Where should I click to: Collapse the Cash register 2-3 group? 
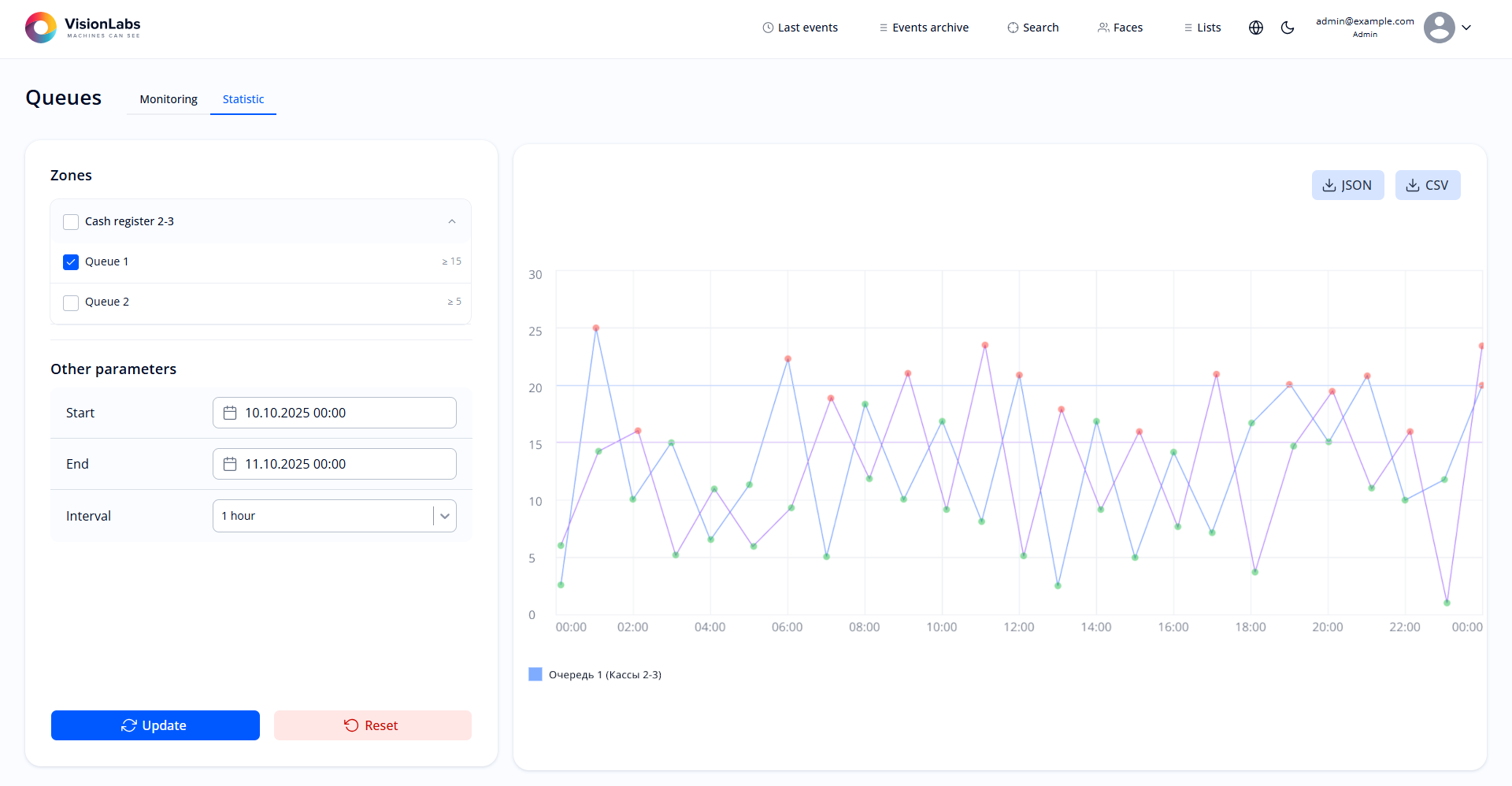click(452, 221)
